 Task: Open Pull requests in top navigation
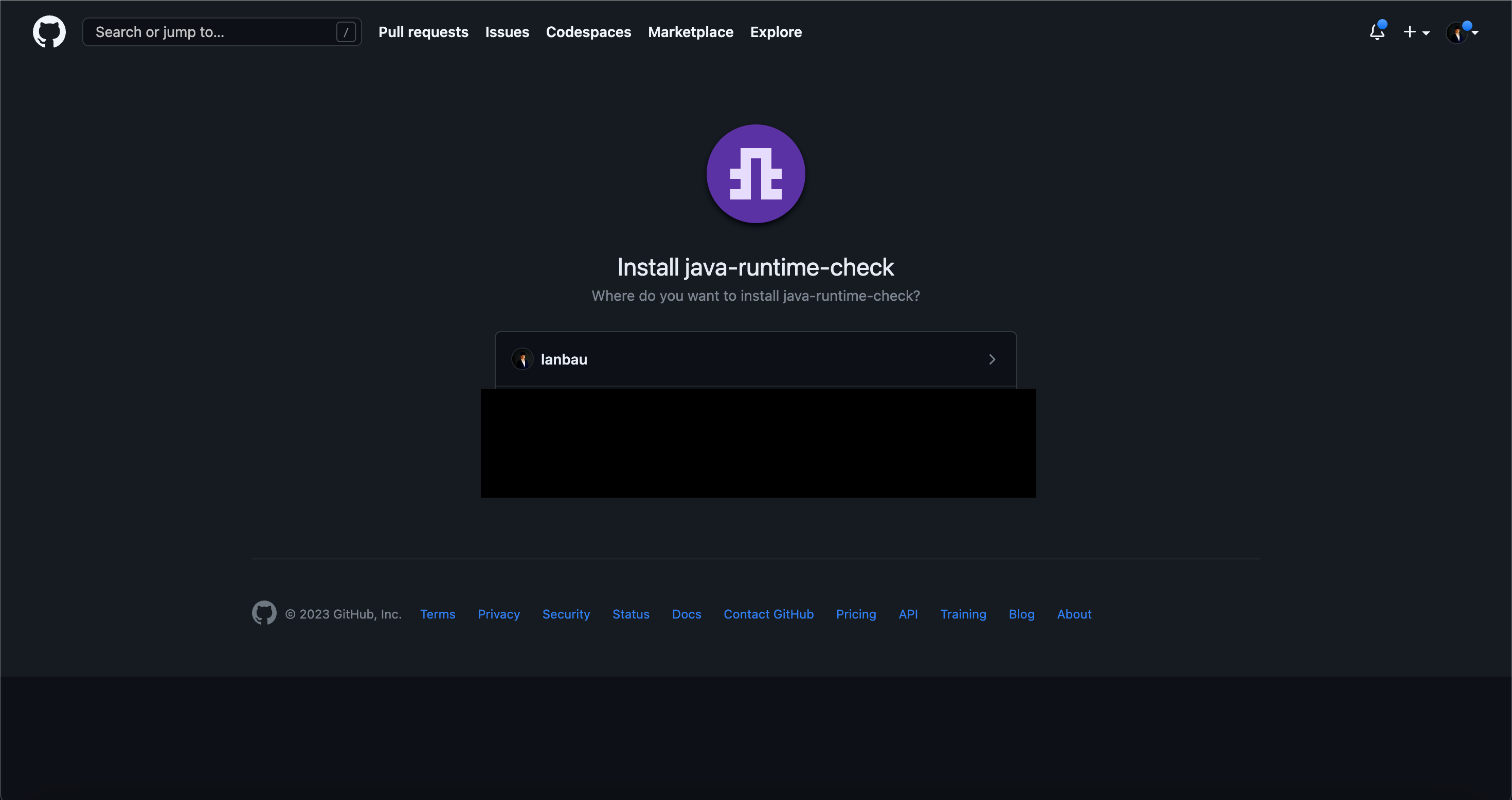pyautogui.click(x=423, y=32)
